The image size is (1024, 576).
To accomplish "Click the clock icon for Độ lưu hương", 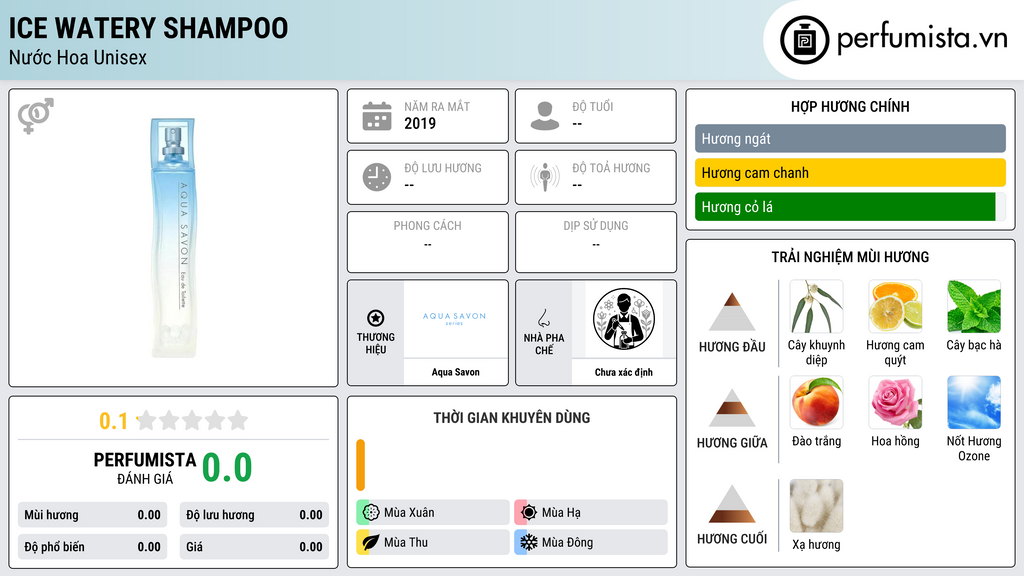I will click(x=377, y=177).
